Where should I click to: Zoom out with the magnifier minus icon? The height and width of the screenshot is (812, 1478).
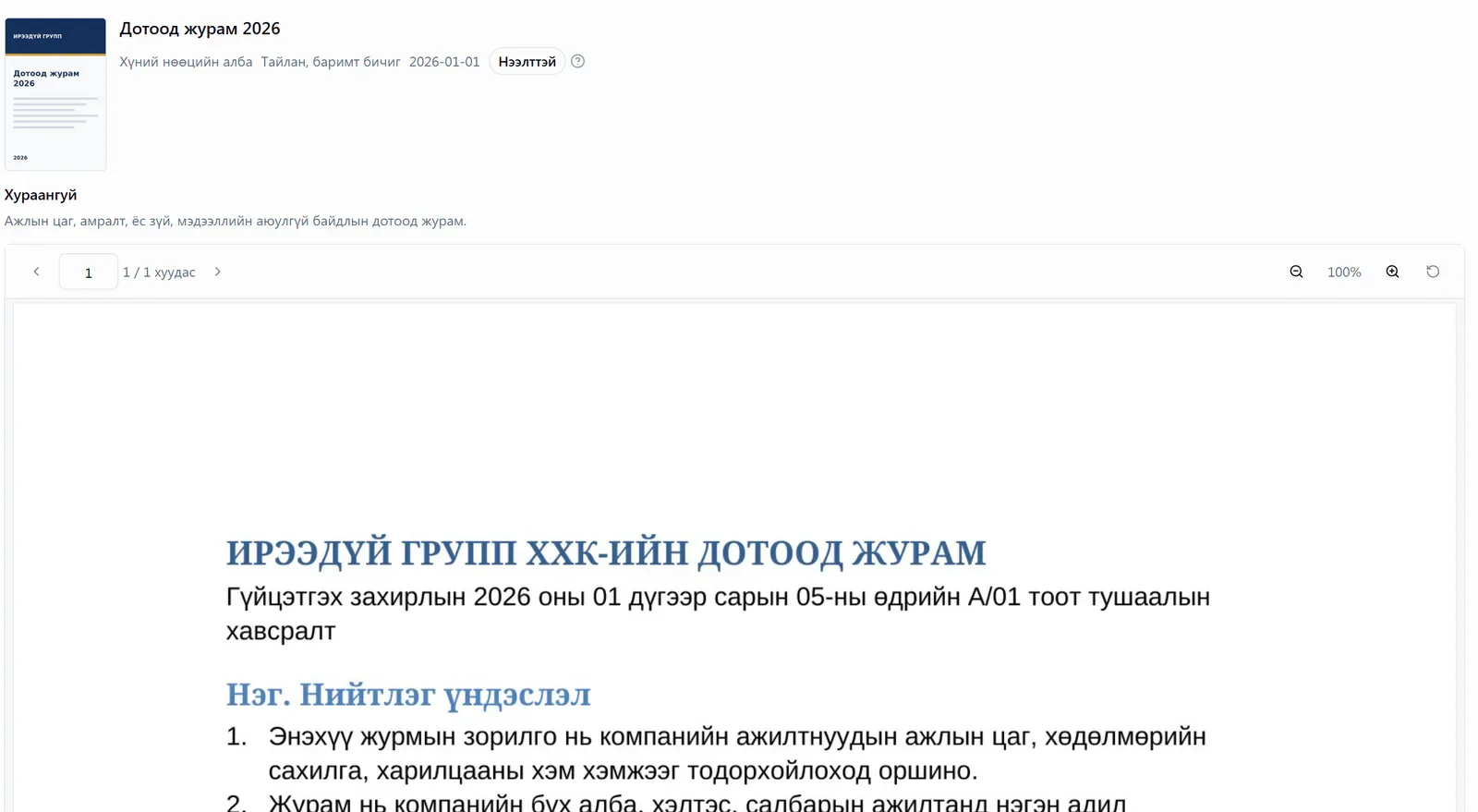click(1296, 272)
